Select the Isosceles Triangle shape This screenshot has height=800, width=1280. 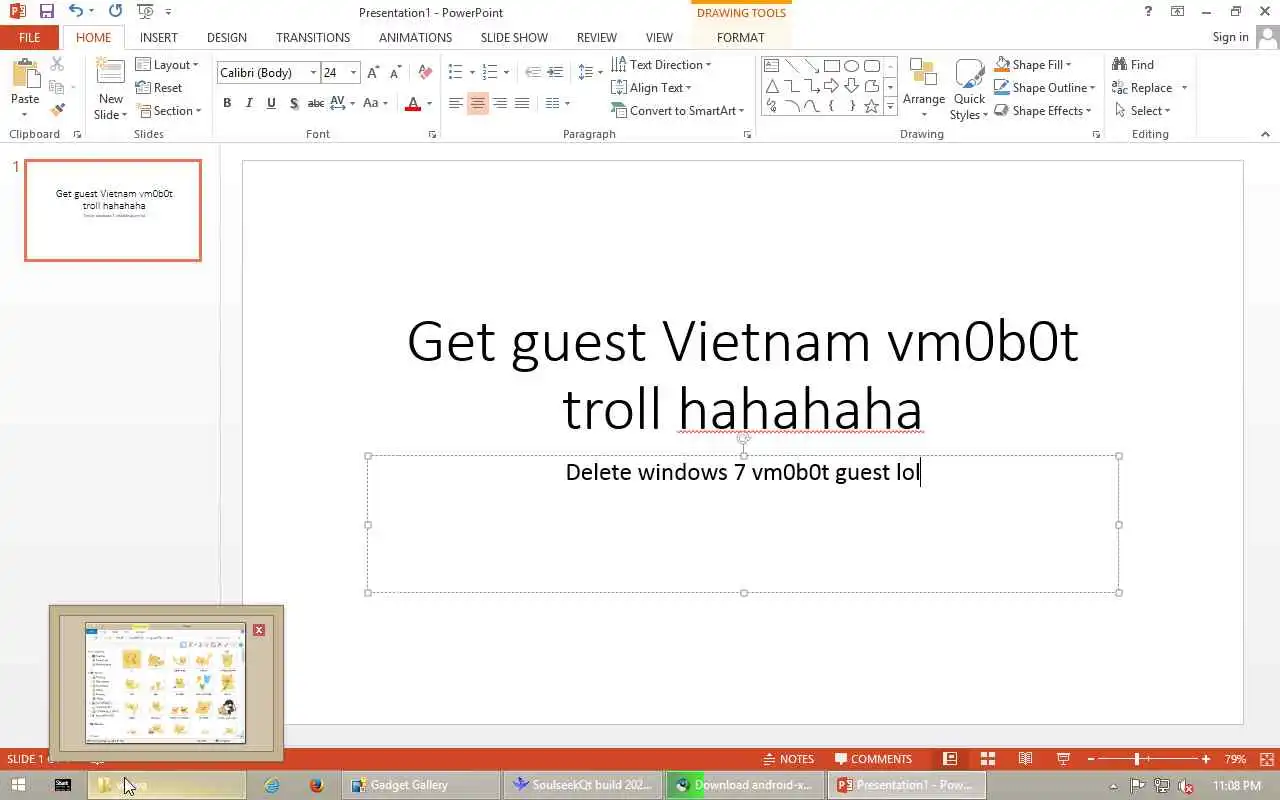click(771, 86)
